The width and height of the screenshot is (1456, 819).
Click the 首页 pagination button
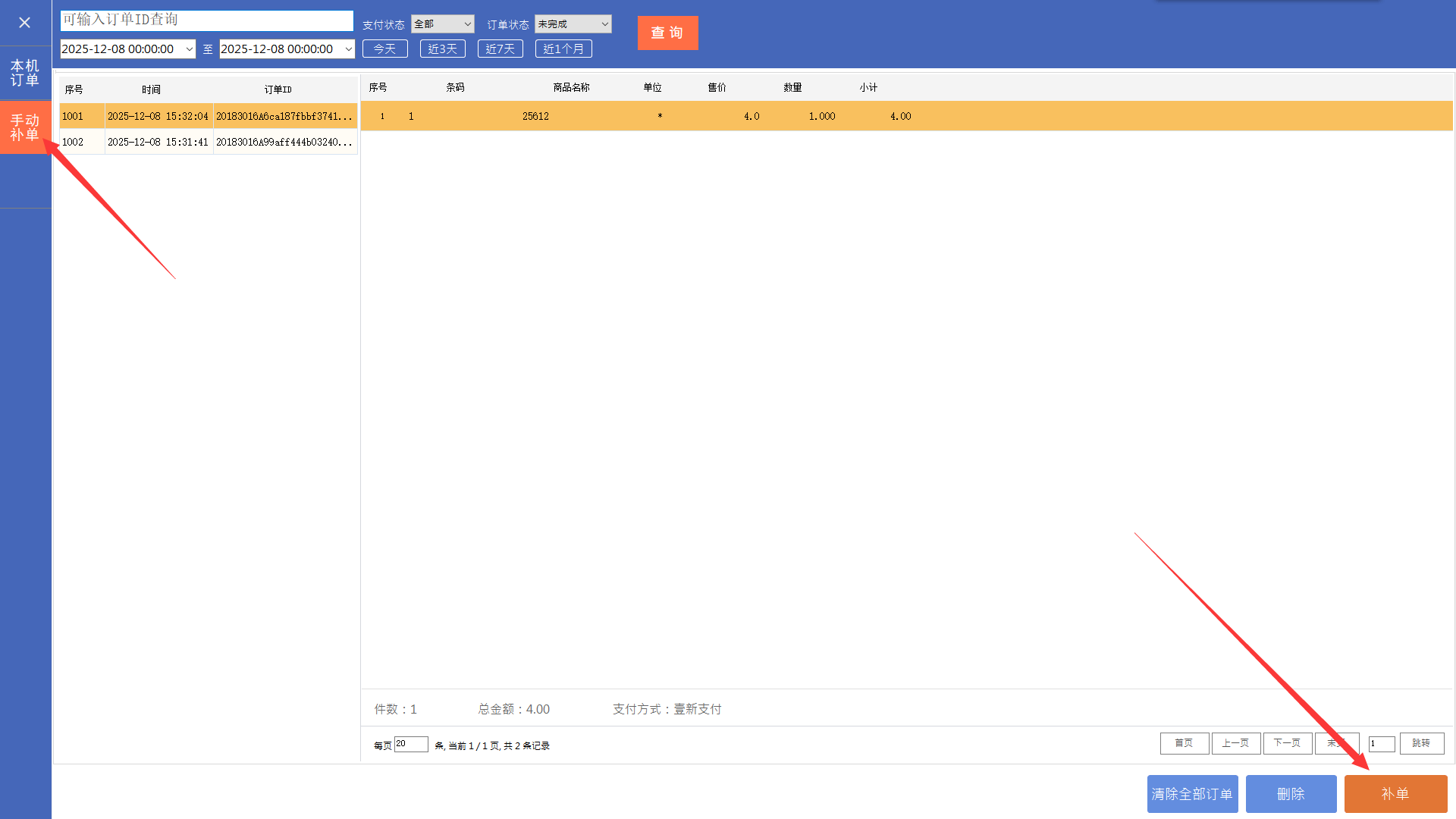pyautogui.click(x=1184, y=743)
